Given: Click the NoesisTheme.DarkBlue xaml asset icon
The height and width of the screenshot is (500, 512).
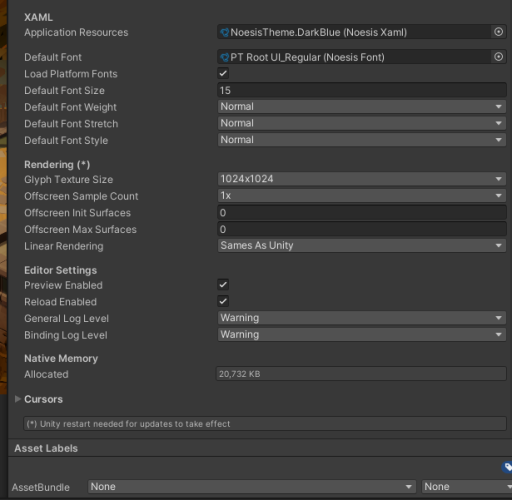Looking at the screenshot, I should pyautogui.click(x=225, y=32).
